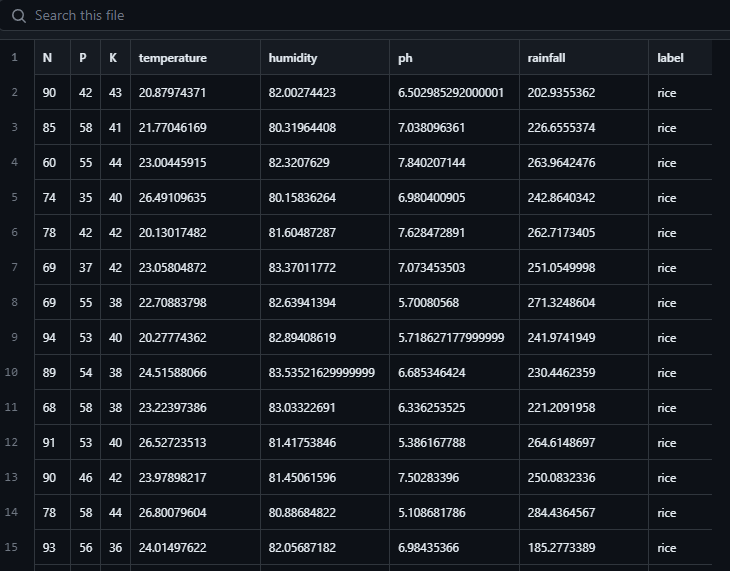Select rainfall cell 250.0832336
Viewport: 730px width, 571px height.
coord(584,477)
